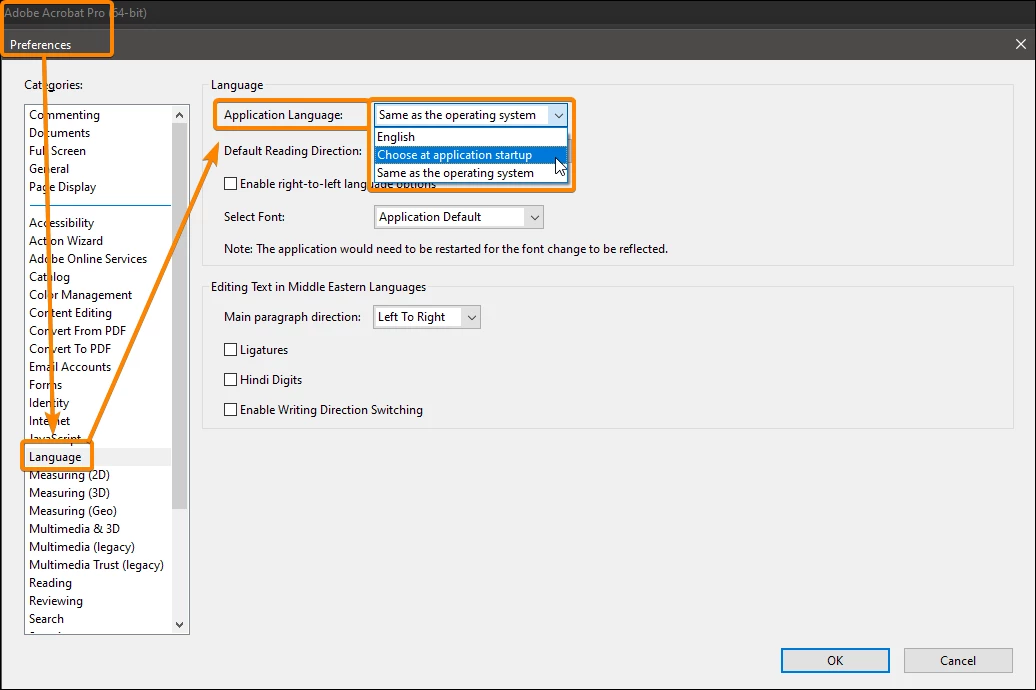This screenshot has width=1036, height=690.
Task: Open the Select Font dropdown
Action: [x=459, y=217]
